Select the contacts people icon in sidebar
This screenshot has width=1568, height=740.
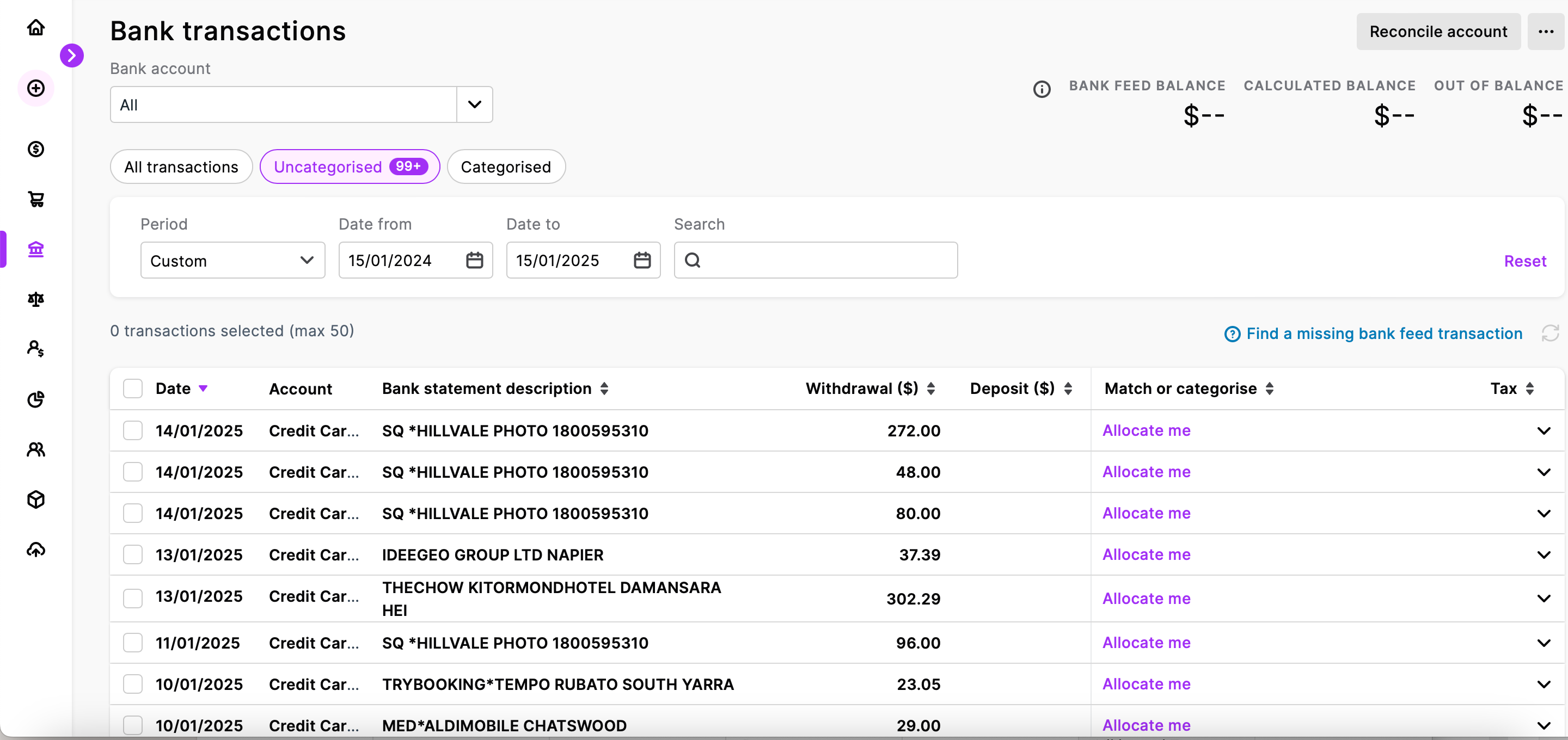[36, 450]
